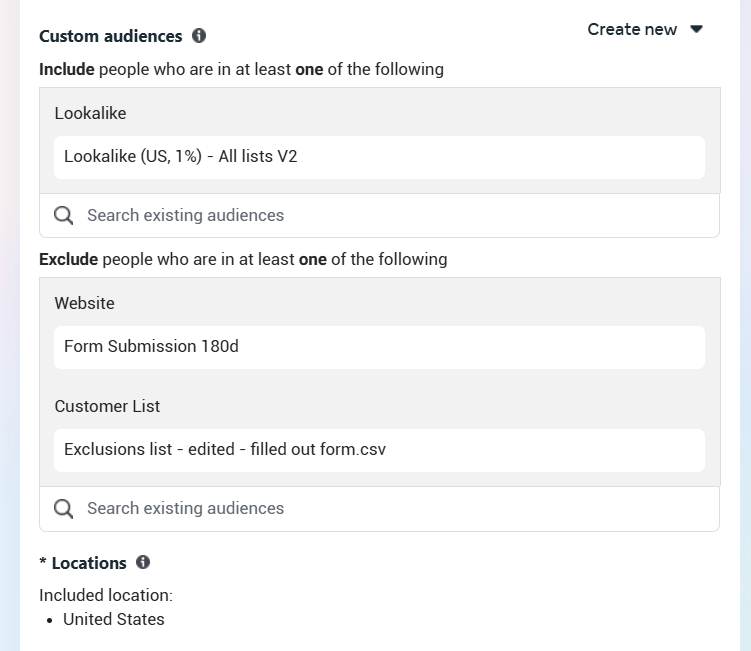751x651 pixels.
Task: Click the United States location entry
Action: click(114, 619)
